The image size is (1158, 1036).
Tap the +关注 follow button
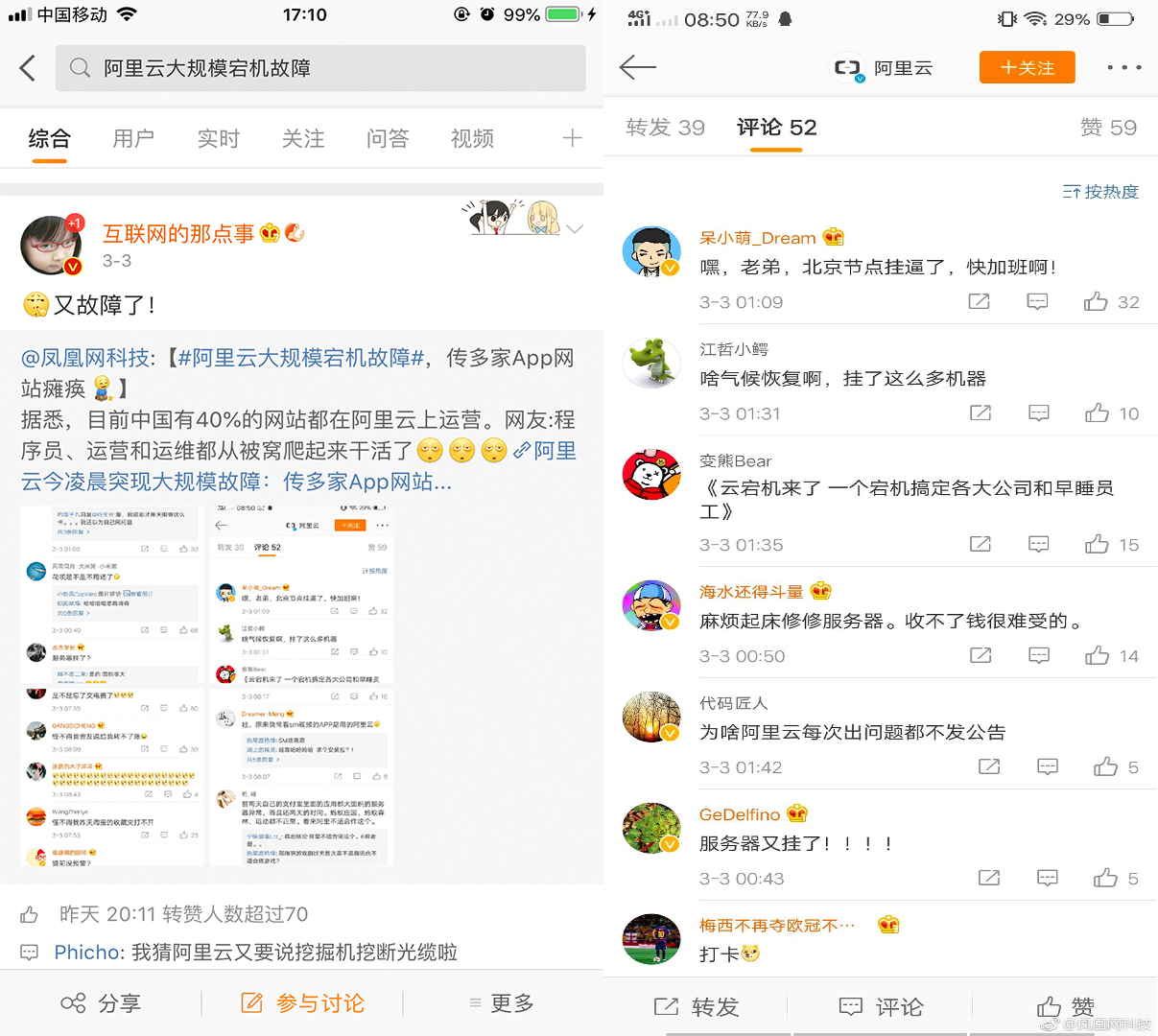point(1028,67)
